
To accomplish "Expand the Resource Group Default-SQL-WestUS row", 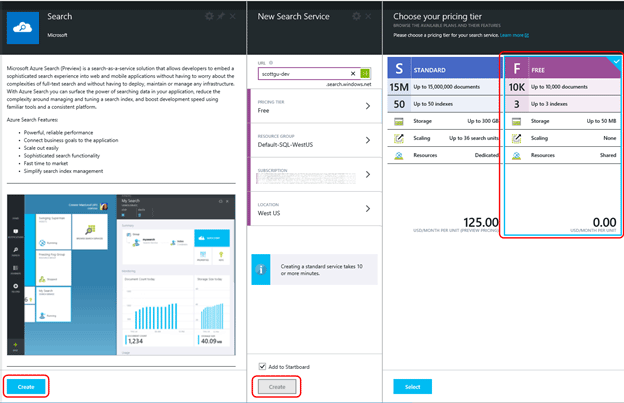I will [x=315, y=140].
